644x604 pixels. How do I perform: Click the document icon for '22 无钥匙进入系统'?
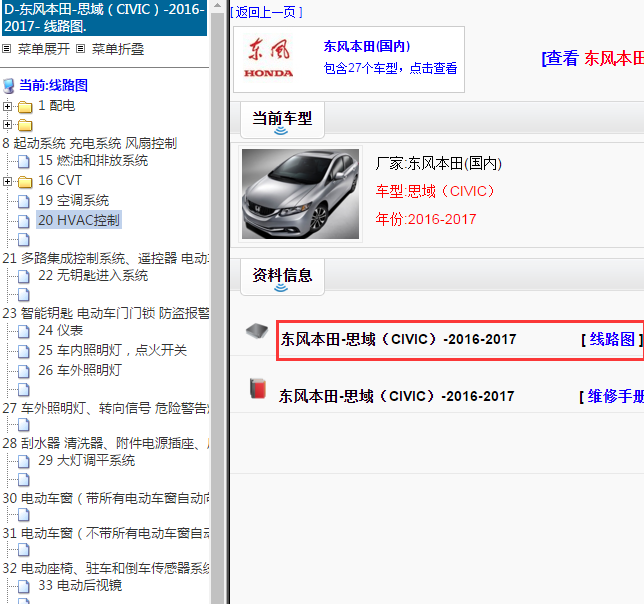(x=24, y=276)
